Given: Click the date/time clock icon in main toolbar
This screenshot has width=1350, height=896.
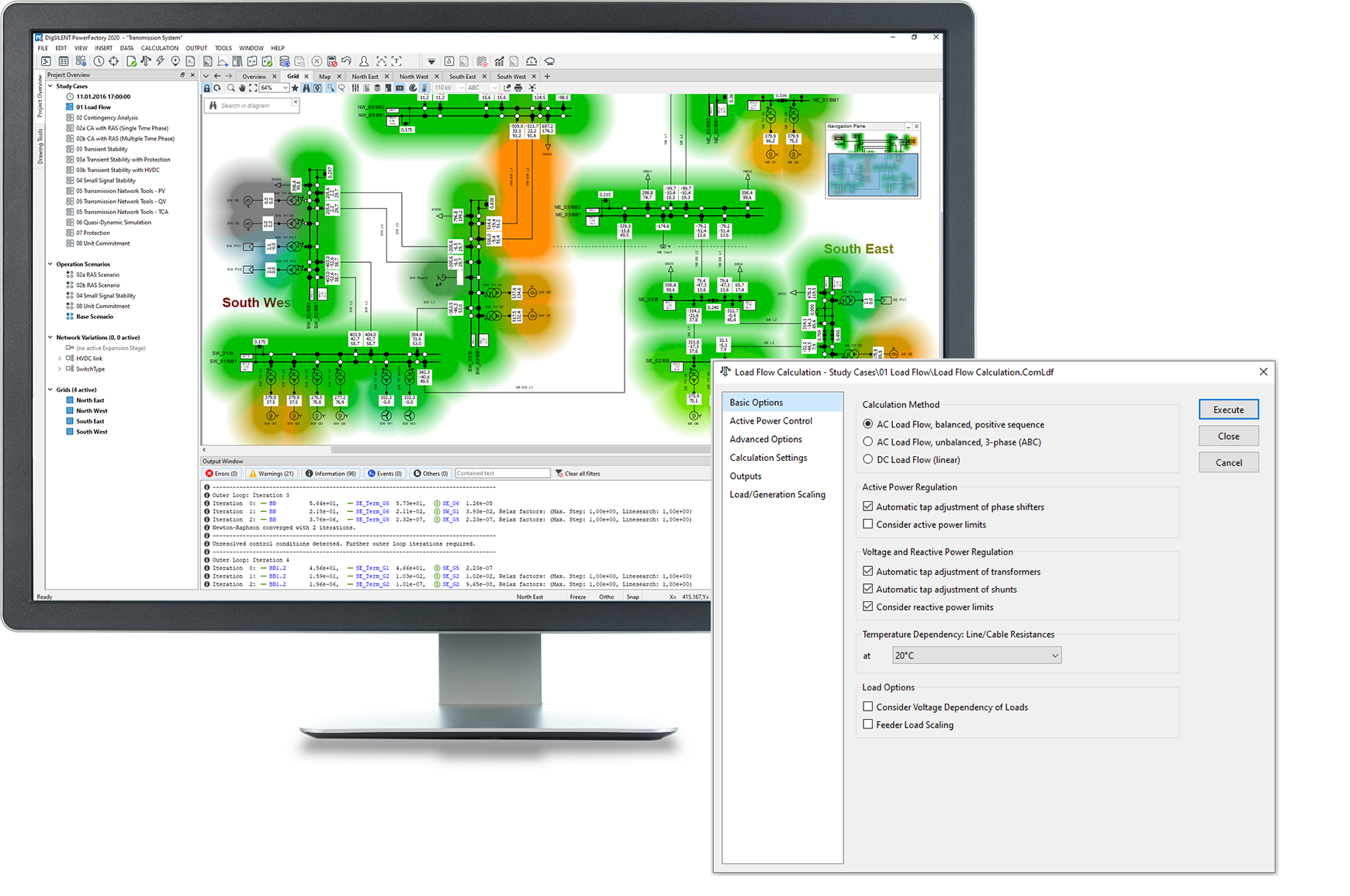Looking at the screenshot, I should click(99, 61).
